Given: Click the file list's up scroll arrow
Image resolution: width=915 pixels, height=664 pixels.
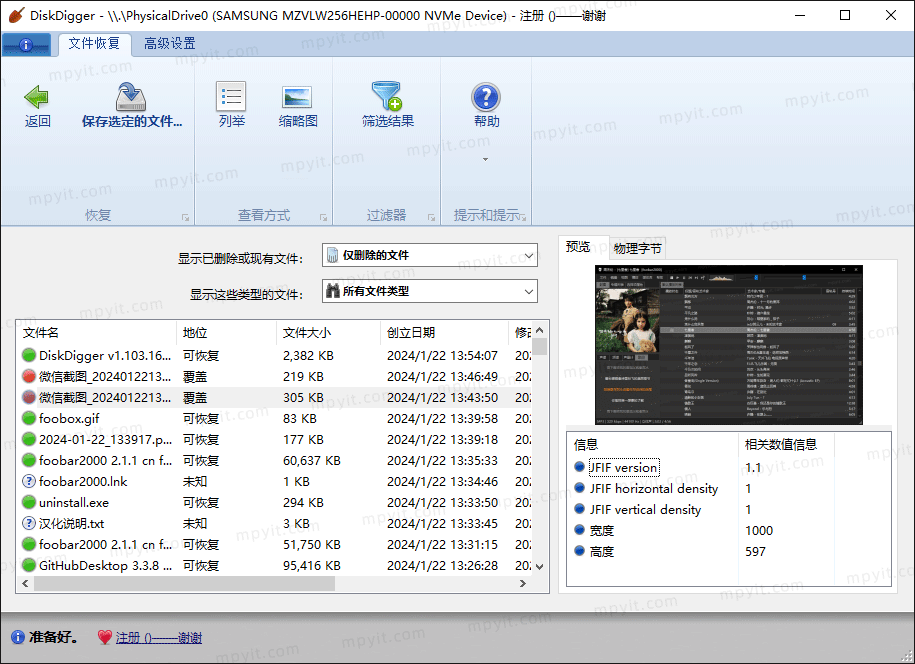Looking at the screenshot, I should tap(540, 330).
